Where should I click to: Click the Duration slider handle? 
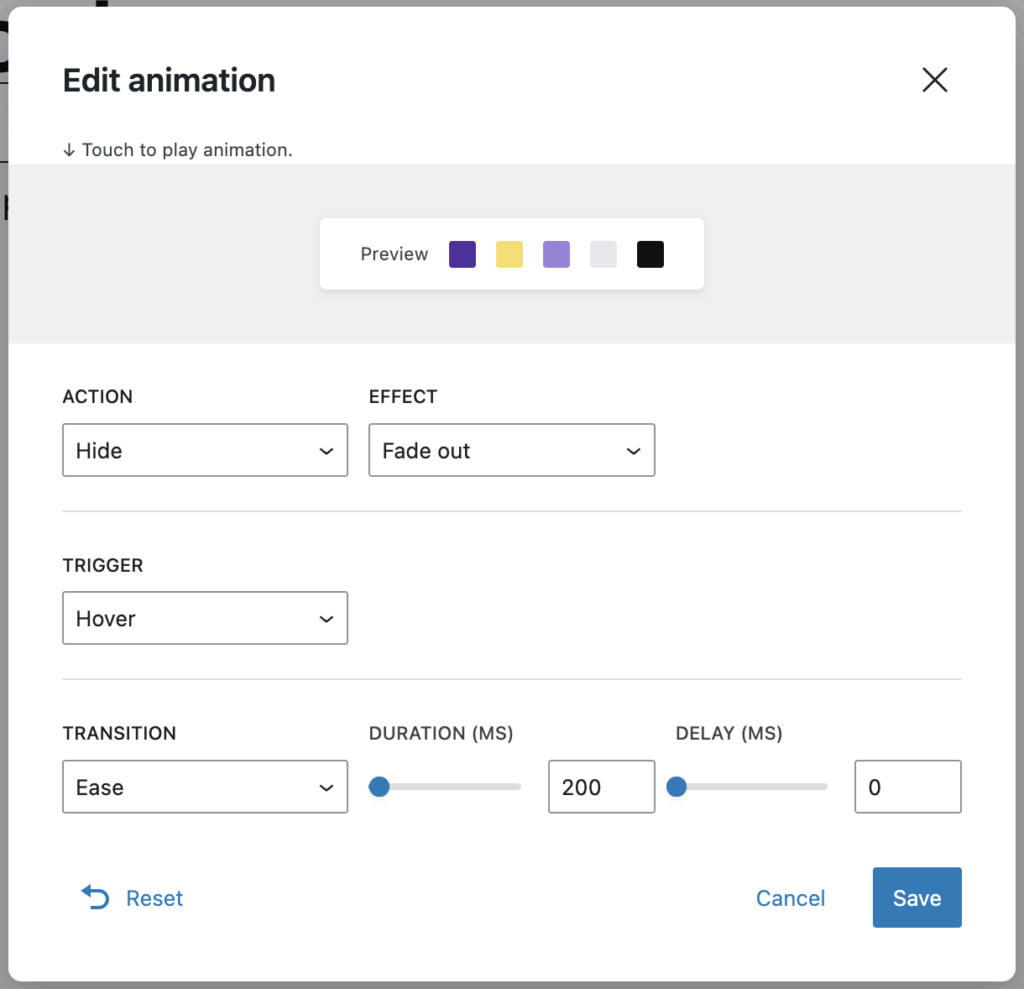pyautogui.click(x=379, y=786)
